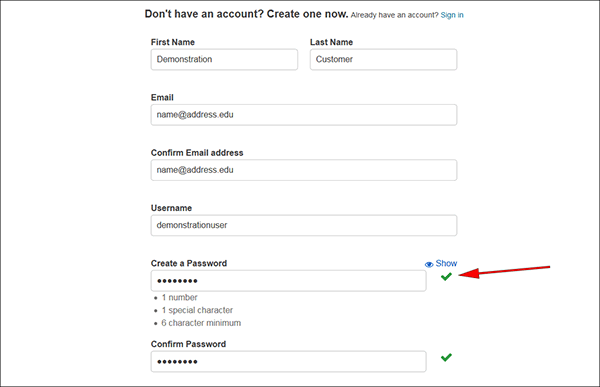
Task: Click the '1 special character' requirement text
Action: pos(197,310)
